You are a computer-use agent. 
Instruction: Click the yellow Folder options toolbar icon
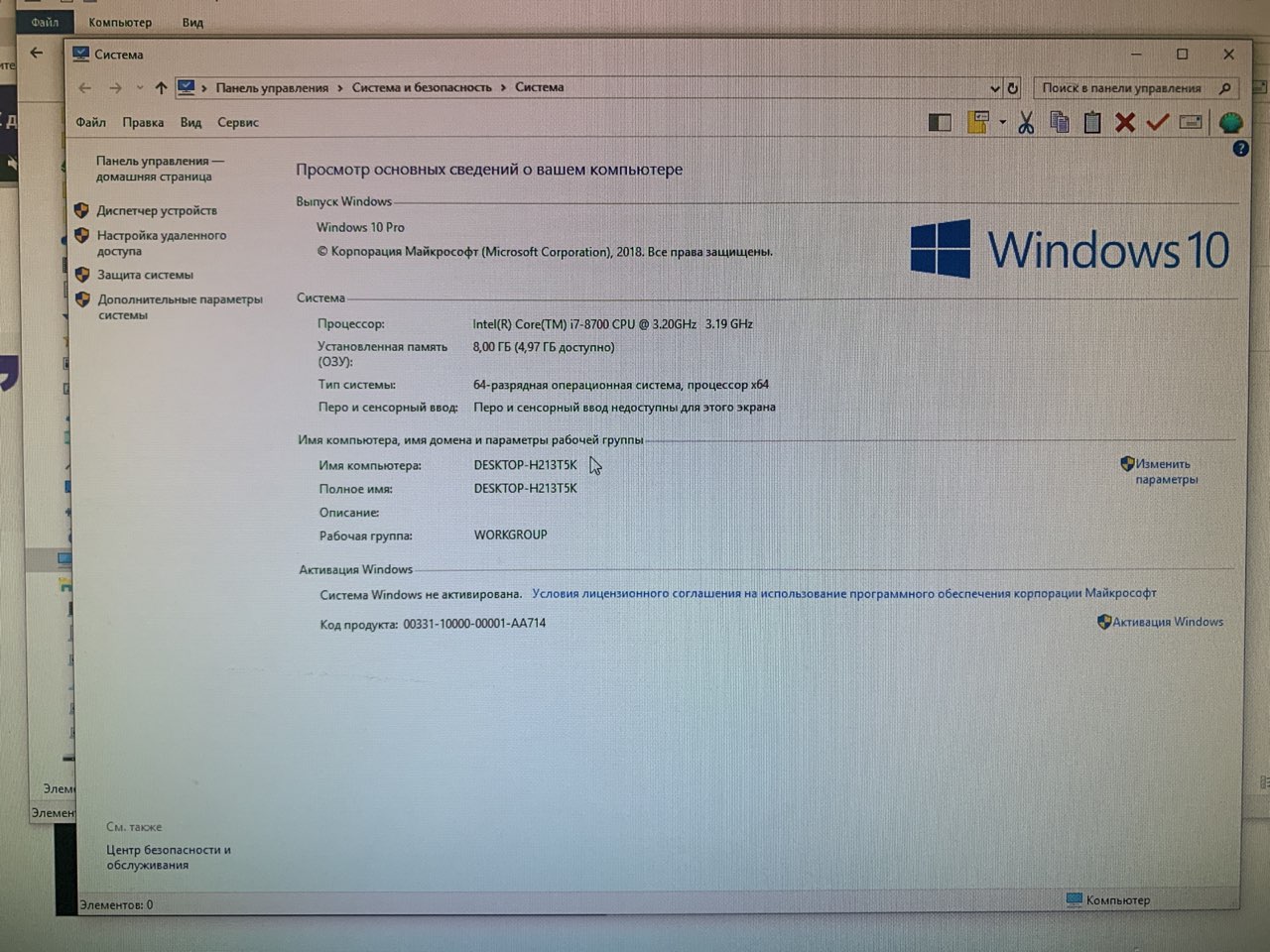tap(978, 122)
